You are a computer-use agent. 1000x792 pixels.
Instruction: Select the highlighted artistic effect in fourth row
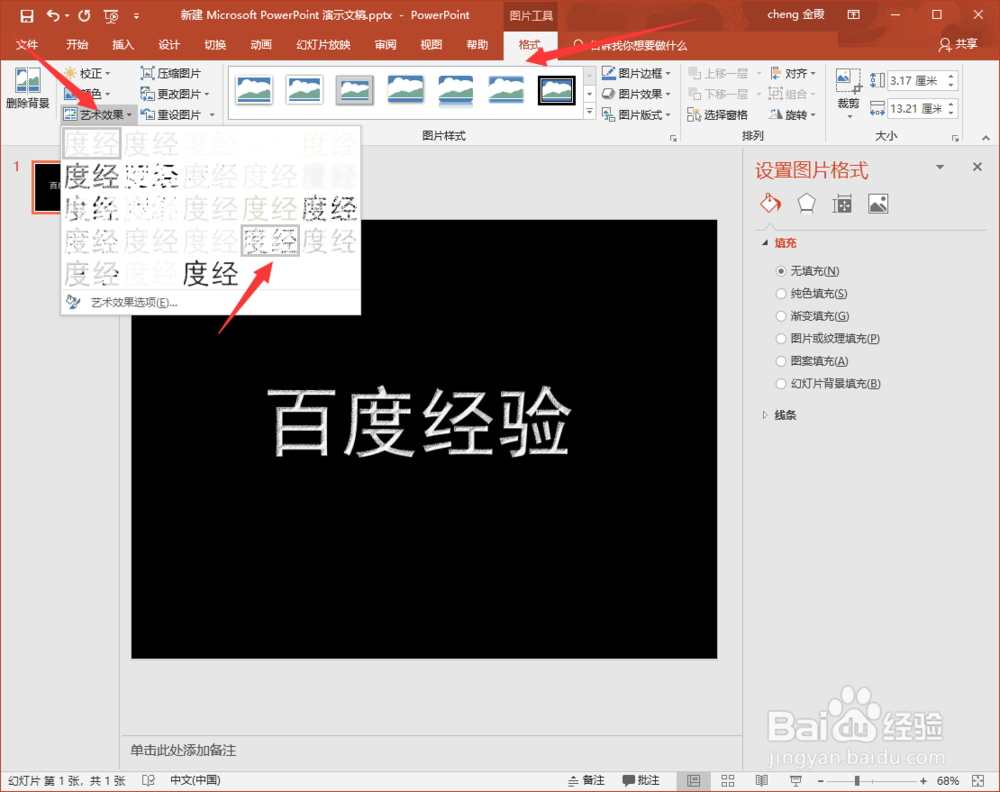(x=270, y=241)
